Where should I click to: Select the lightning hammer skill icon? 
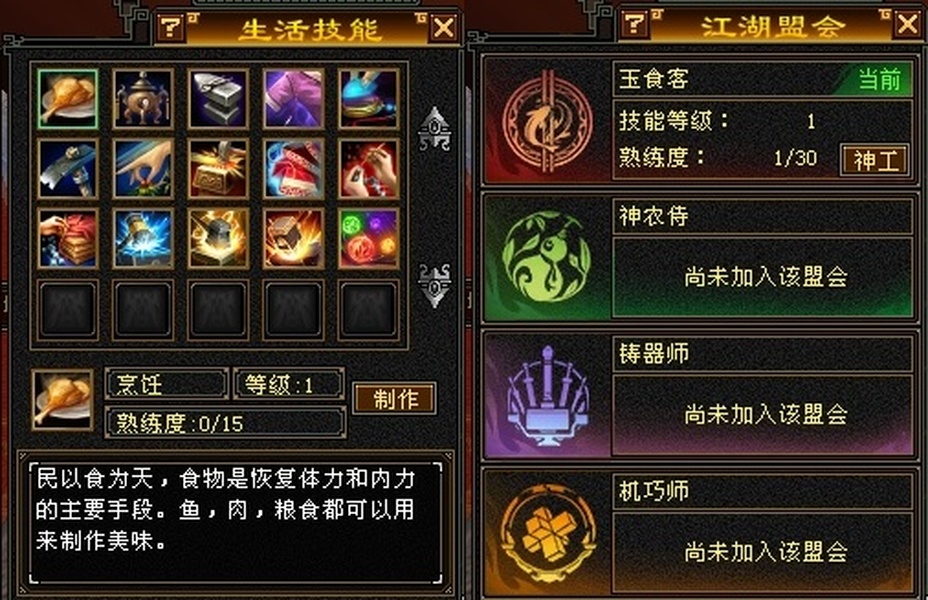[143, 238]
